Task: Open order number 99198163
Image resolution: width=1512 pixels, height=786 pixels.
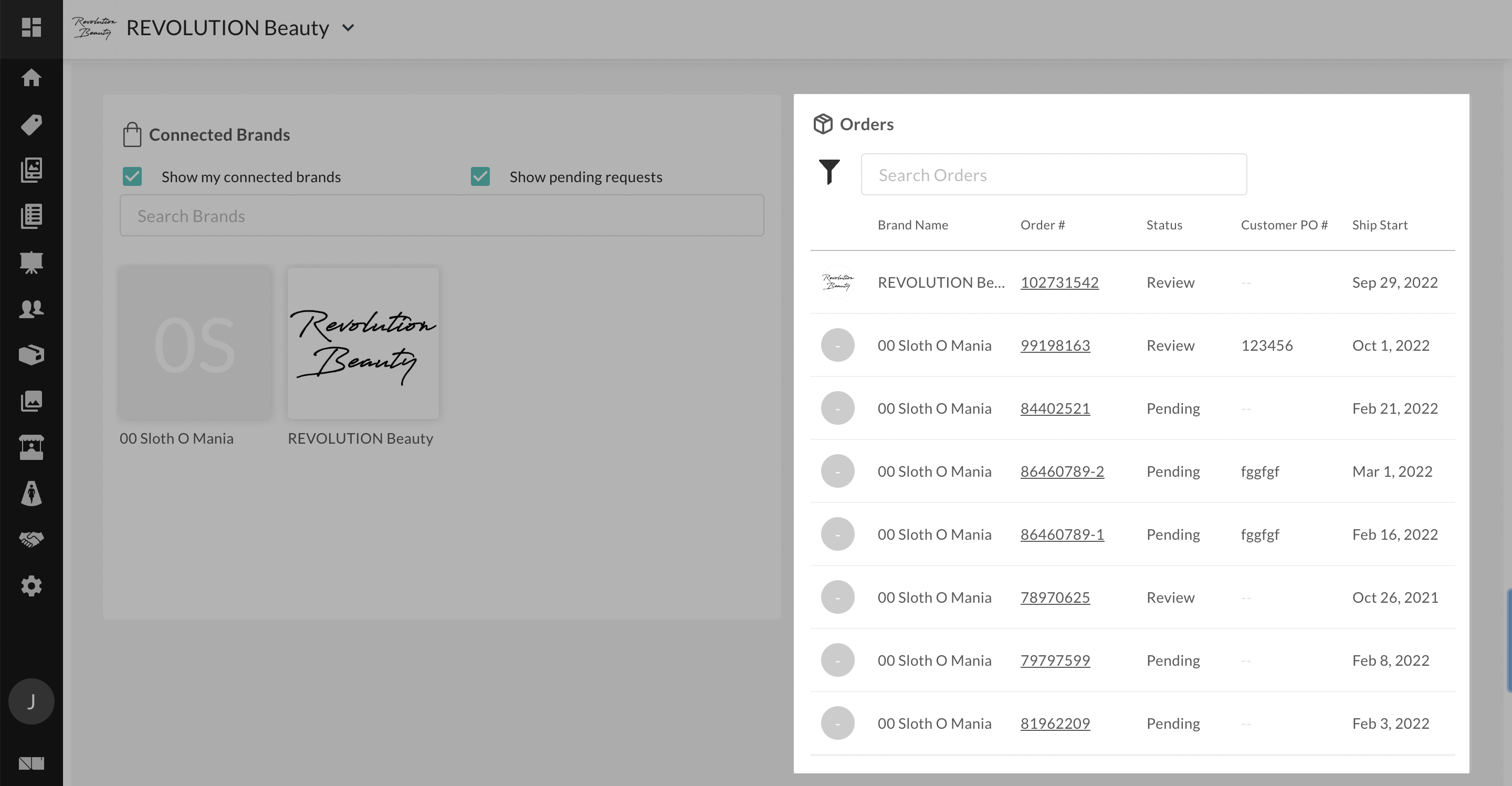Action: pos(1055,344)
